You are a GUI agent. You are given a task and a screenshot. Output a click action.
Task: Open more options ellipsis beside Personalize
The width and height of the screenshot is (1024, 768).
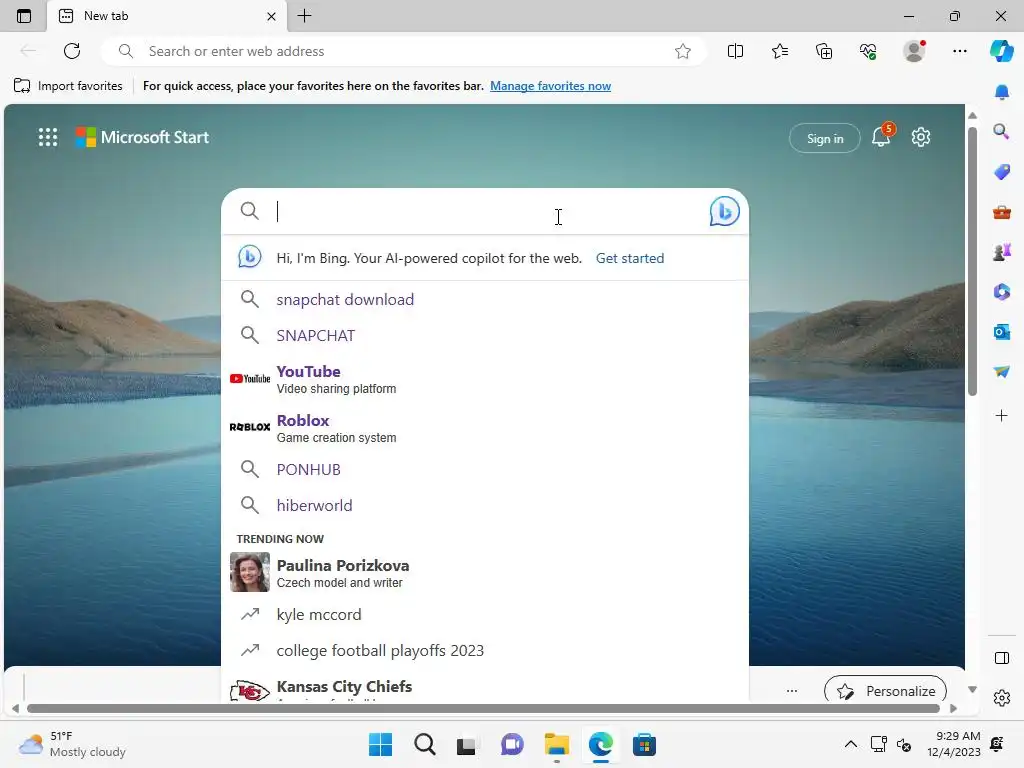tap(792, 691)
